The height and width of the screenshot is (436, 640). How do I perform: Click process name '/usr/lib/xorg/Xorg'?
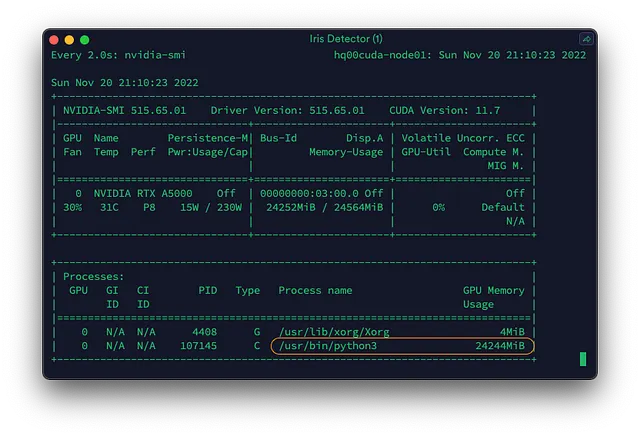point(334,332)
